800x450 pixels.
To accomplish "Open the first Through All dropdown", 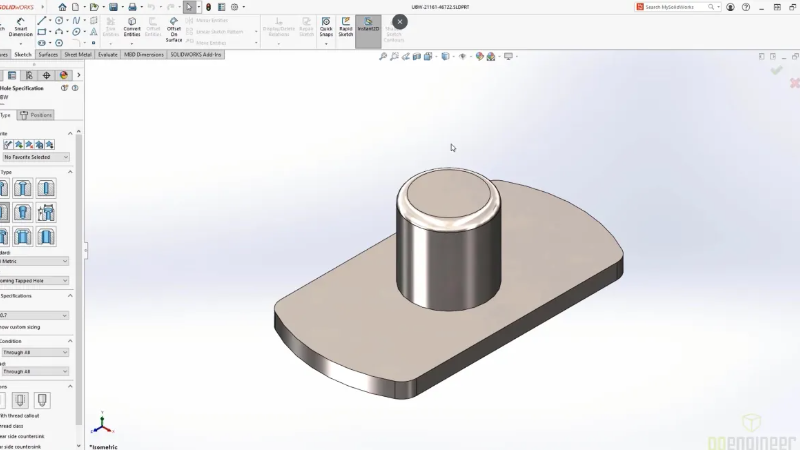I will [x=35, y=352].
